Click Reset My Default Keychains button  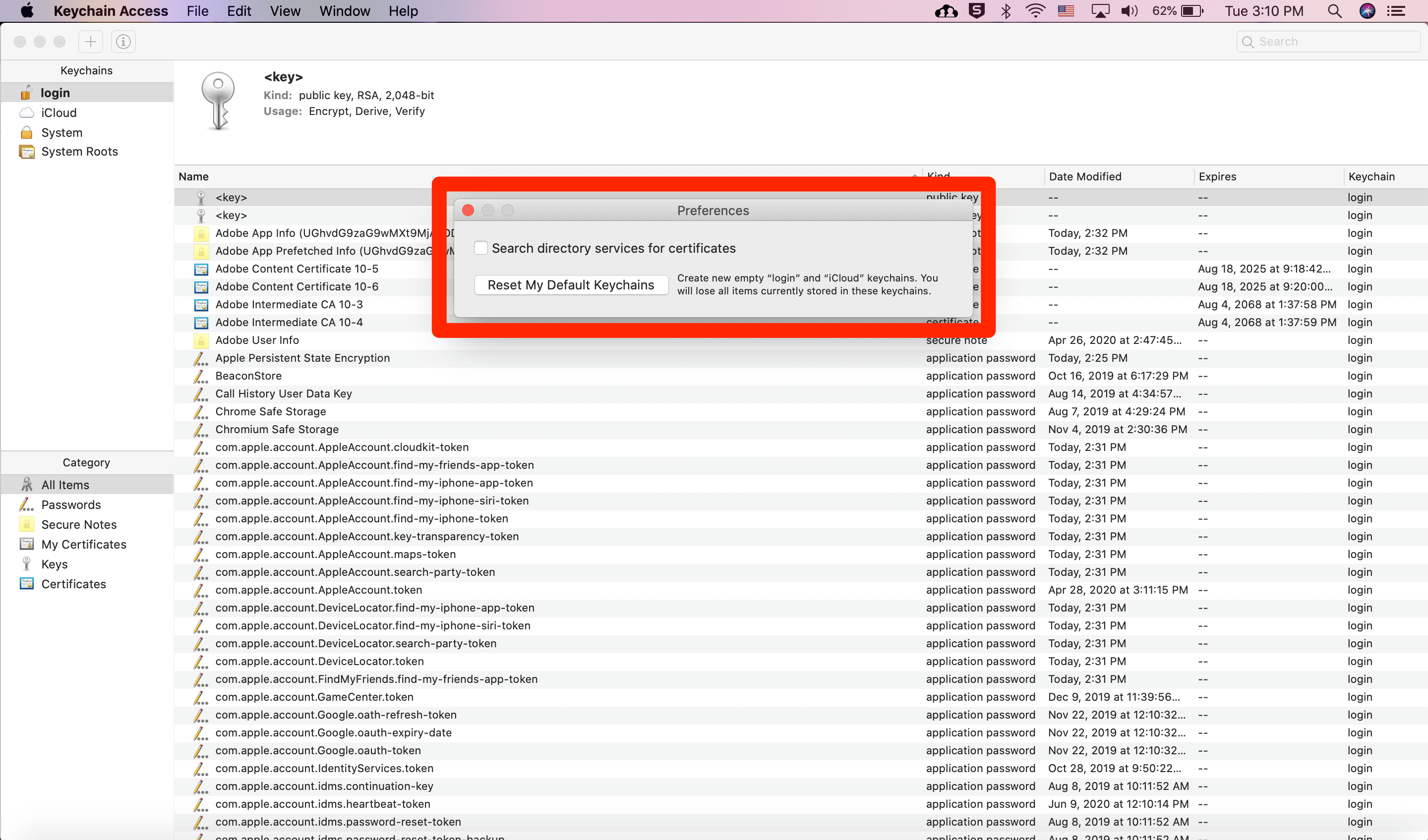point(571,285)
